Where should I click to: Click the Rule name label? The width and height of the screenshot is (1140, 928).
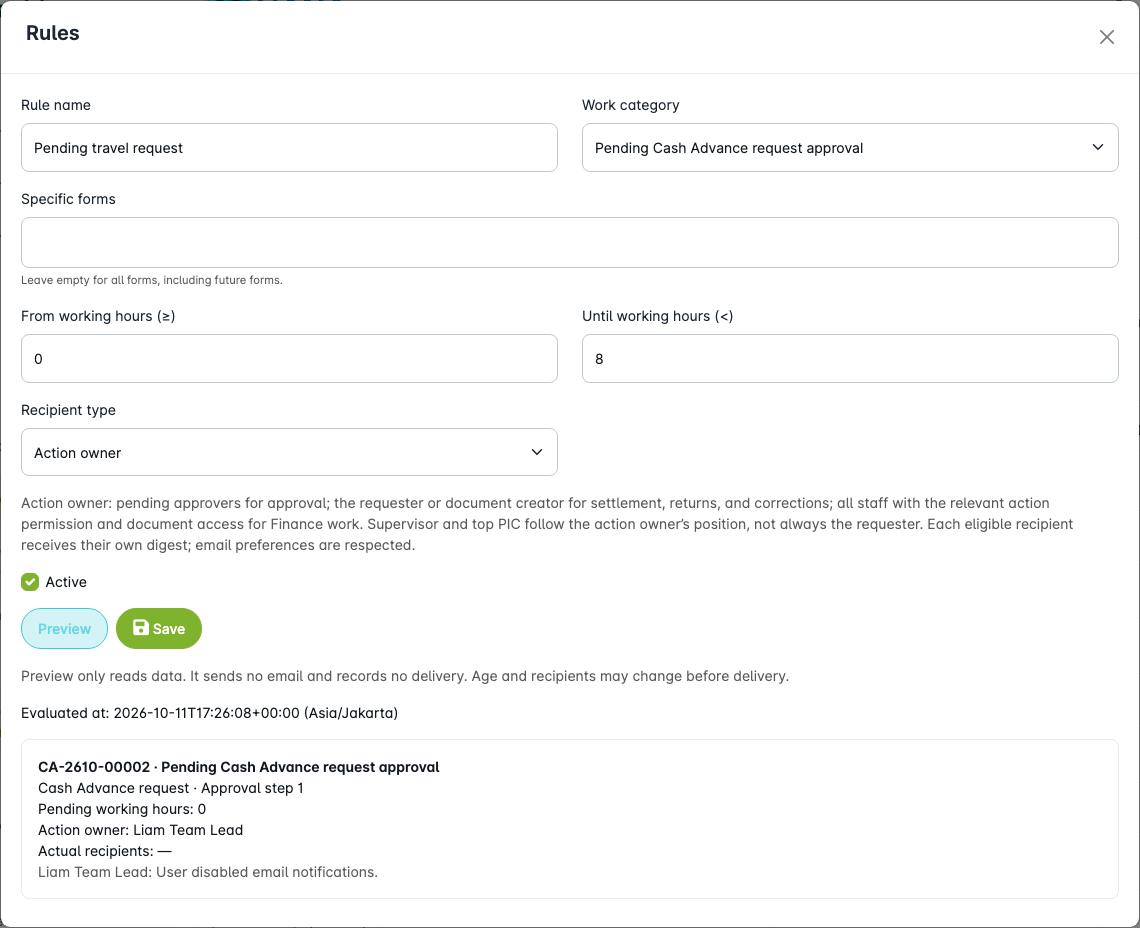click(x=56, y=105)
